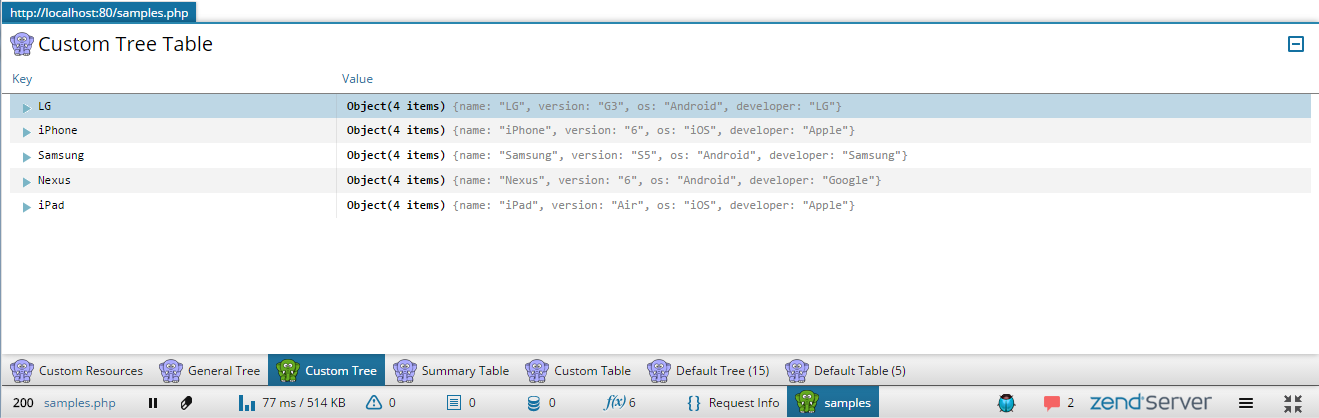Image resolution: width=1319 pixels, height=418 pixels.
Task: Click the 200 status code
Action: click(x=24, y=403)
